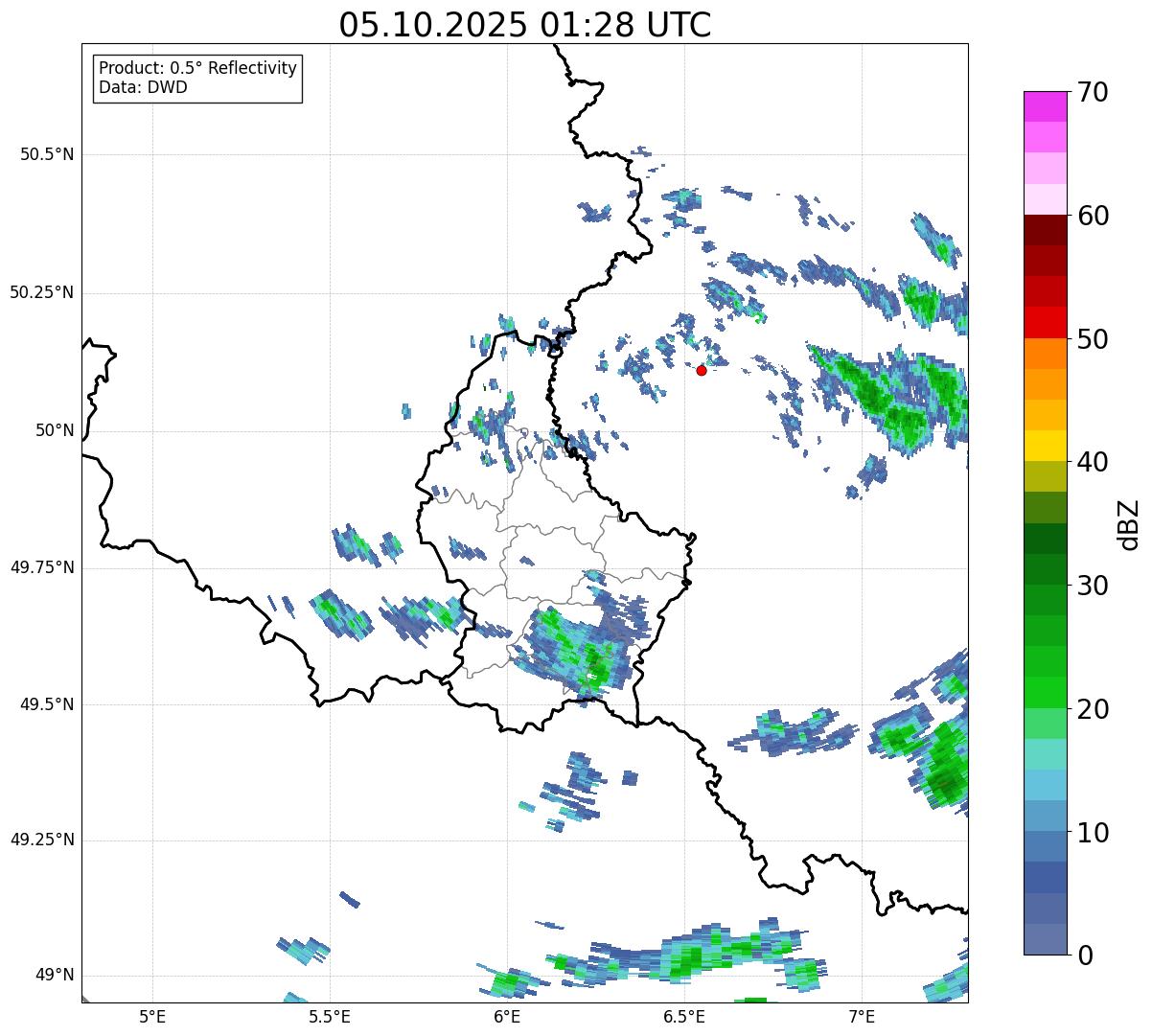Click the red radar site marker dot
This screenshot has width=1152, height=1036.
coord(702,370)
